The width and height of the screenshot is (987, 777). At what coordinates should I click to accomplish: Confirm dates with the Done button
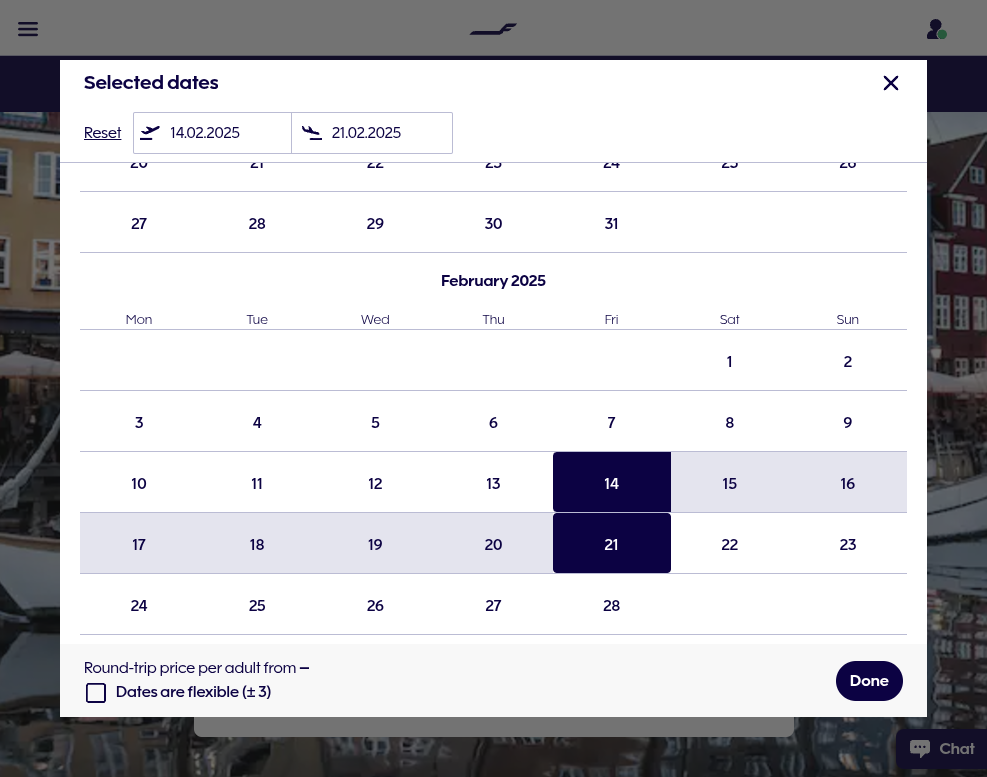tap(869, 681)
